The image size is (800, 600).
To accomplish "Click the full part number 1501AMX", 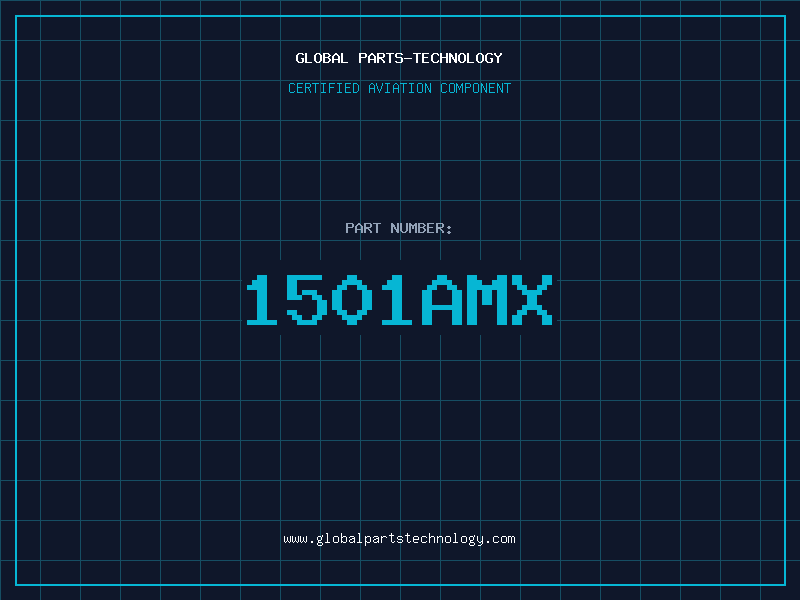I will pos(399,300).
